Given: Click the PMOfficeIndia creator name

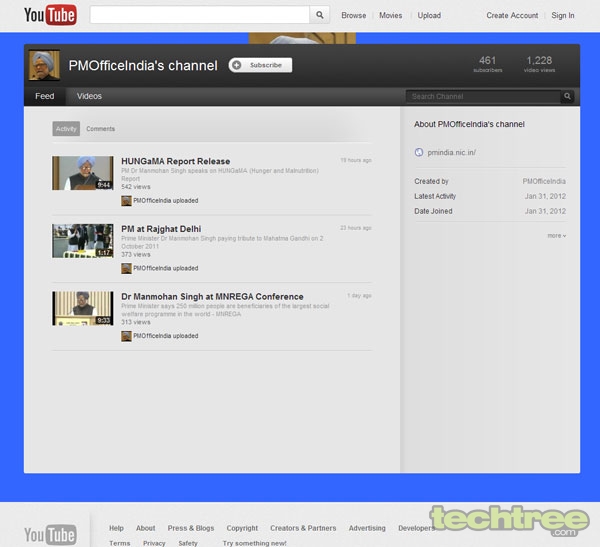Looking at the screenshot, I should click(544, 181).
